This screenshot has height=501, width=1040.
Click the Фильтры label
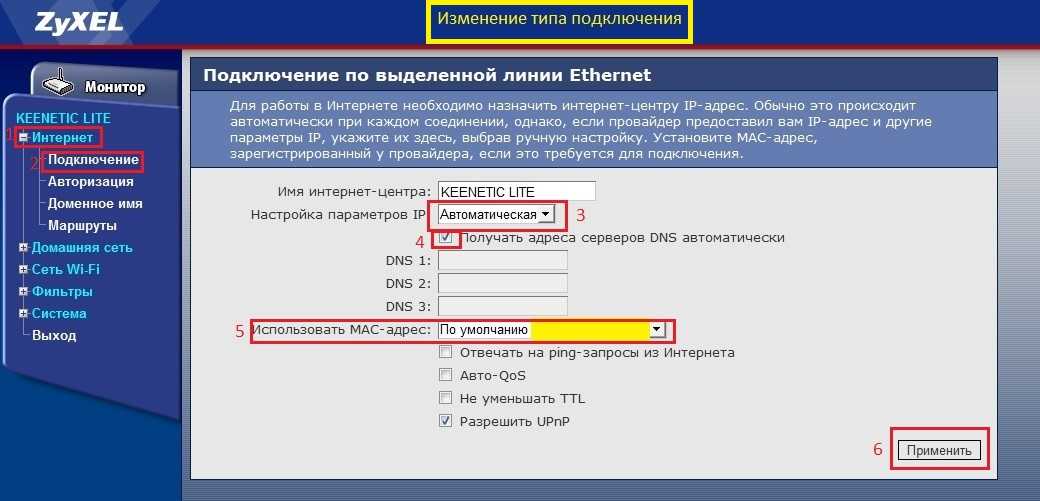(x=62, y=291)
